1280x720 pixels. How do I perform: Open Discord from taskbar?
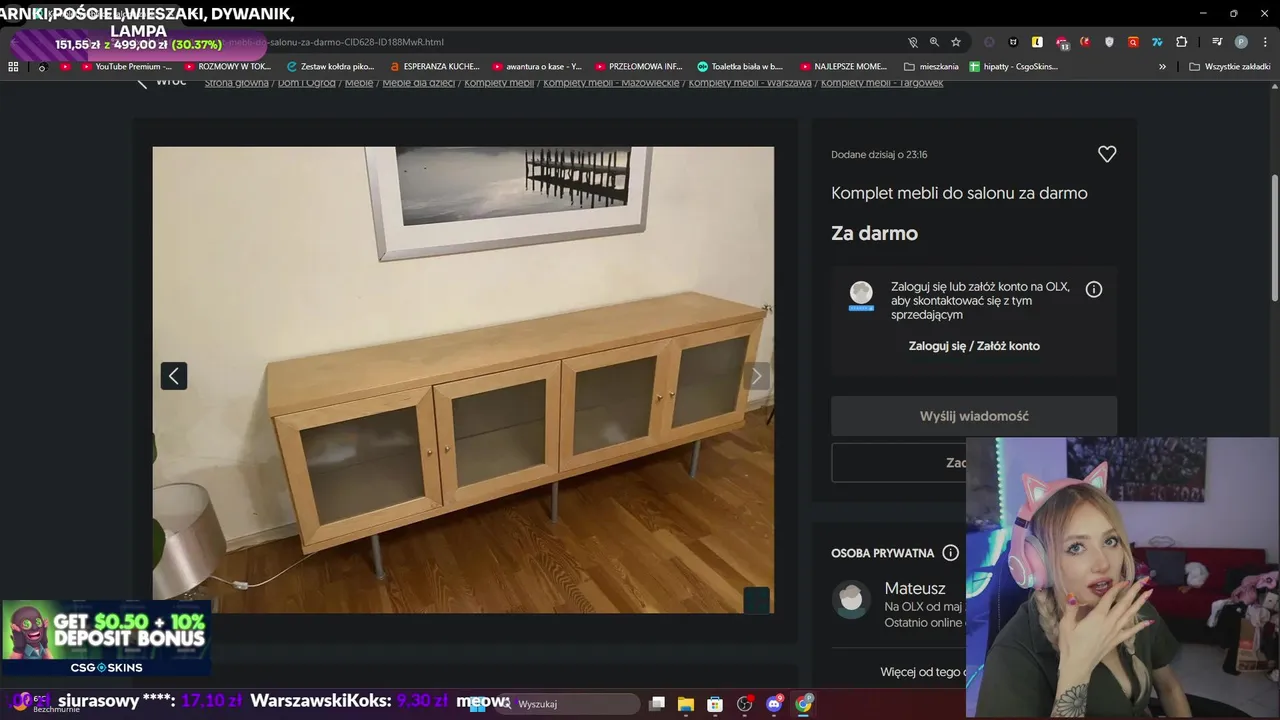[x=774, y=704]
